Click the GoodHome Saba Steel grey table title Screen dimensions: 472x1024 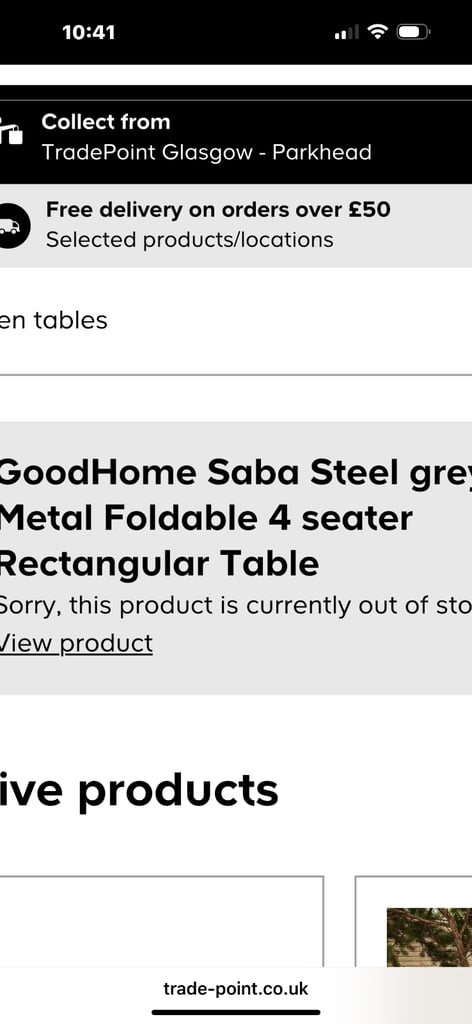click(x=236, y=519)
